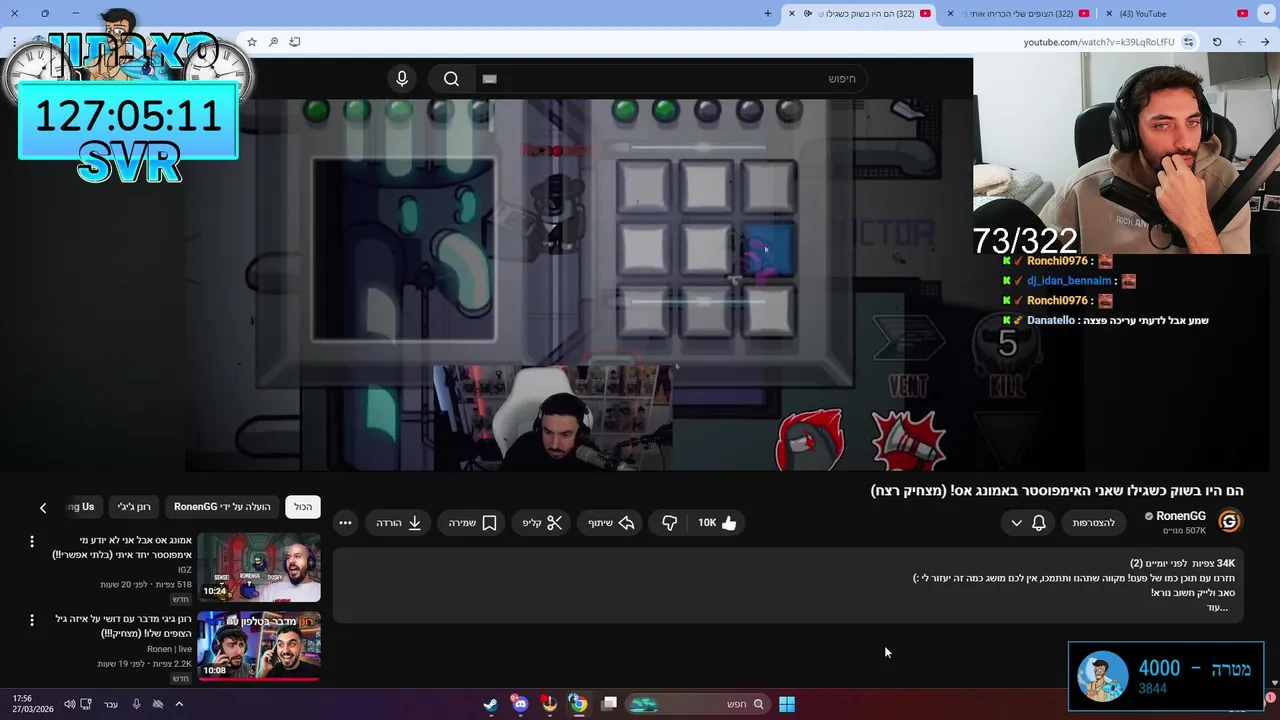Reload the page
The width and height of the screenshot is (1280, 720).
pyautogui.click(x=1217, y=42)
